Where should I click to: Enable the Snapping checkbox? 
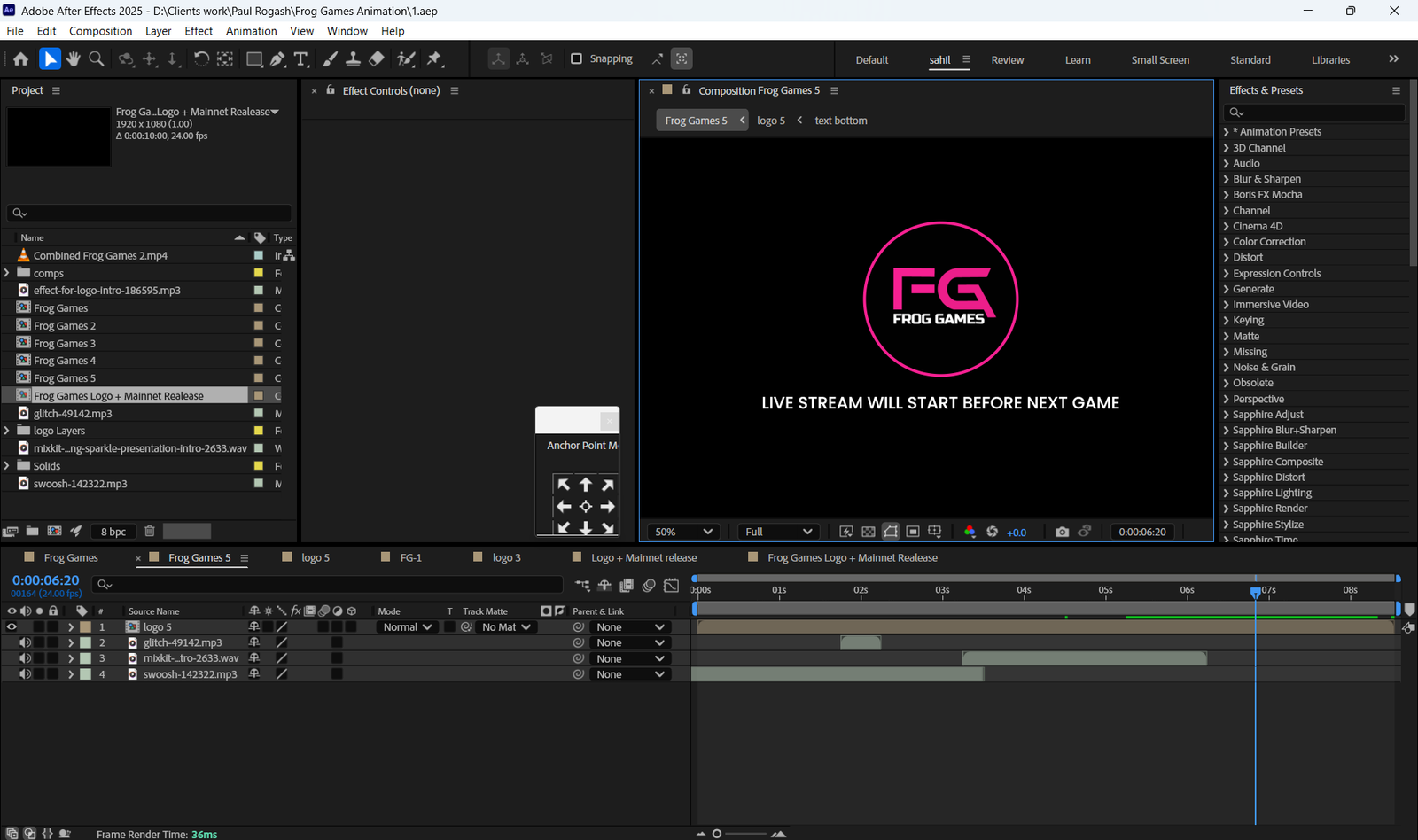(576, 58)
